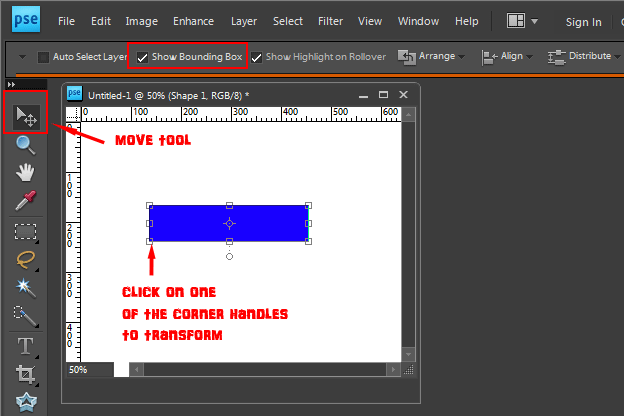Activate the Horizontal Type tool
Screen dimensions: 624x416
[25, 346]
